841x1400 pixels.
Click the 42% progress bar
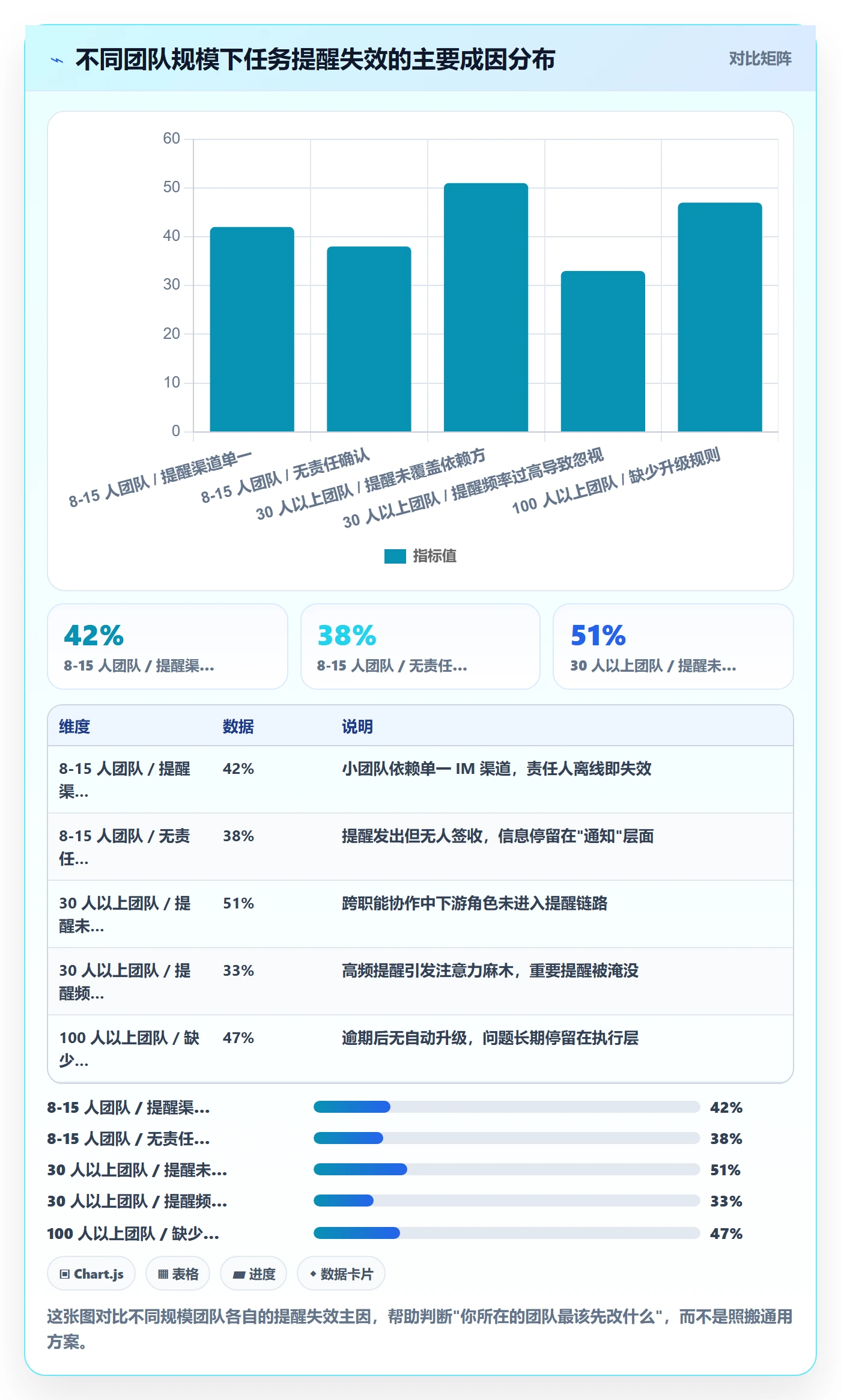point(506,1107)
